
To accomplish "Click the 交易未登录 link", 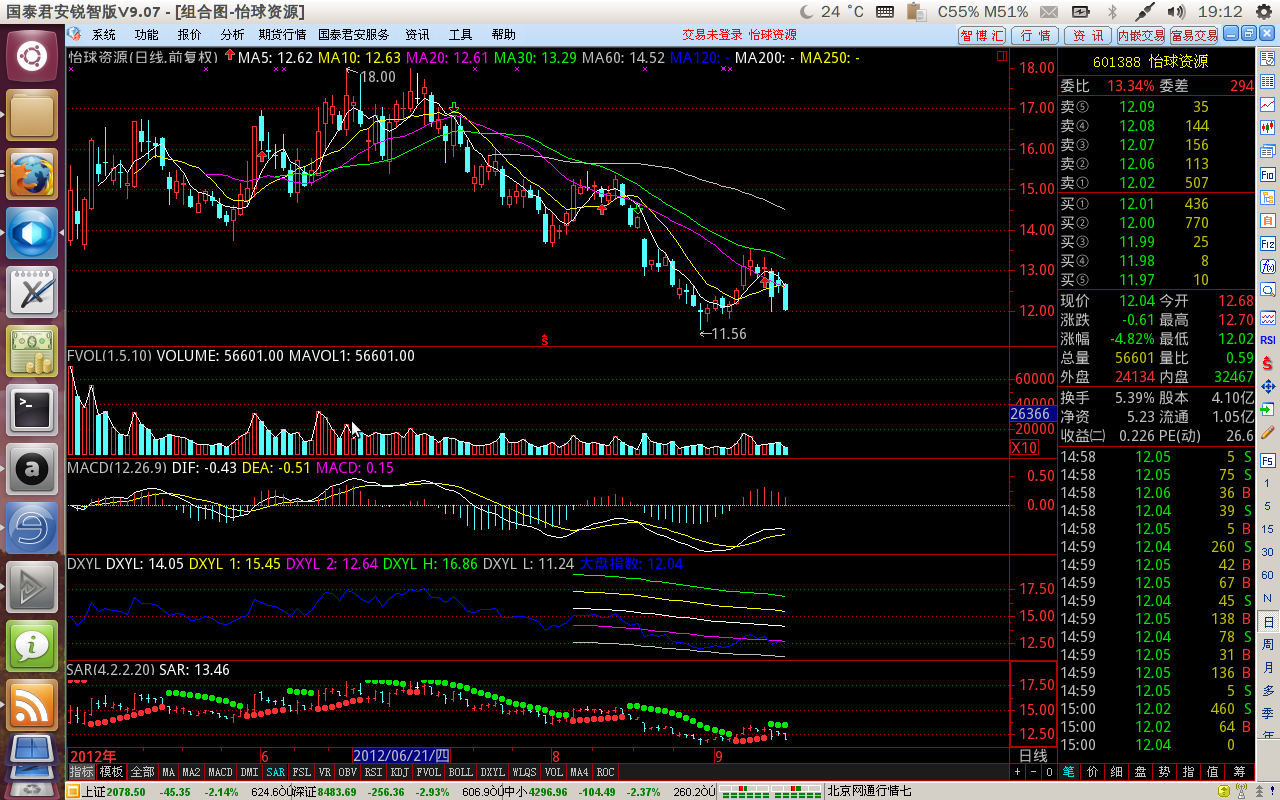I will 713,34.
